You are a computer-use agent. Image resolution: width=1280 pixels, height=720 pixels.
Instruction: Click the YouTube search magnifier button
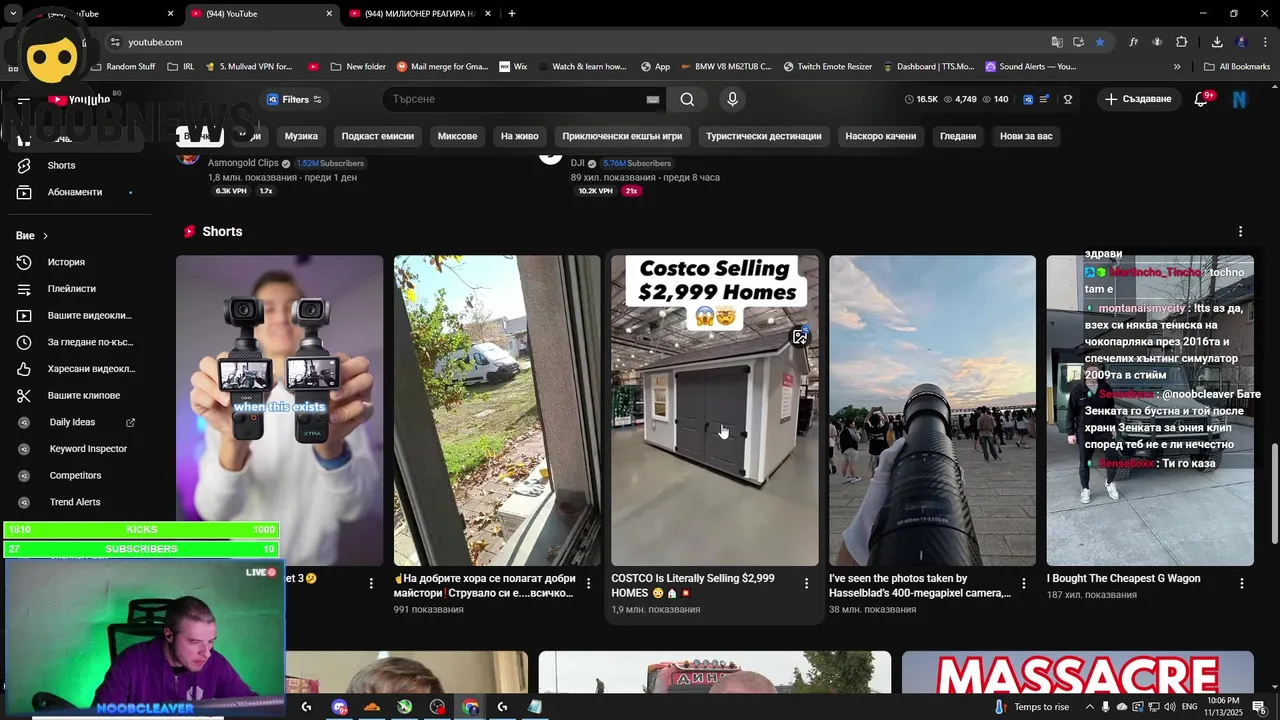[x=687, y=99]
